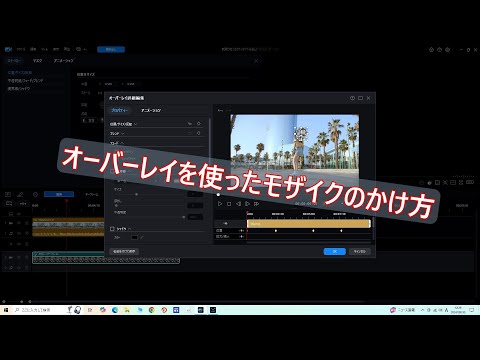The height and width of the screenshot is (360, 480).
Task: Click the slider handle at far right in the dialog
Action: pyautogui.click(x=183, y=217)
